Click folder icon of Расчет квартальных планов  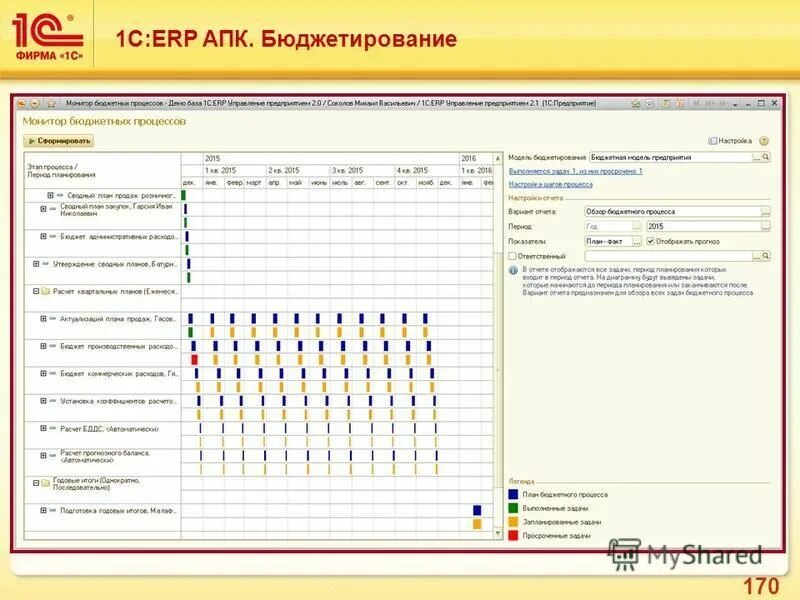tap(45, 291)
